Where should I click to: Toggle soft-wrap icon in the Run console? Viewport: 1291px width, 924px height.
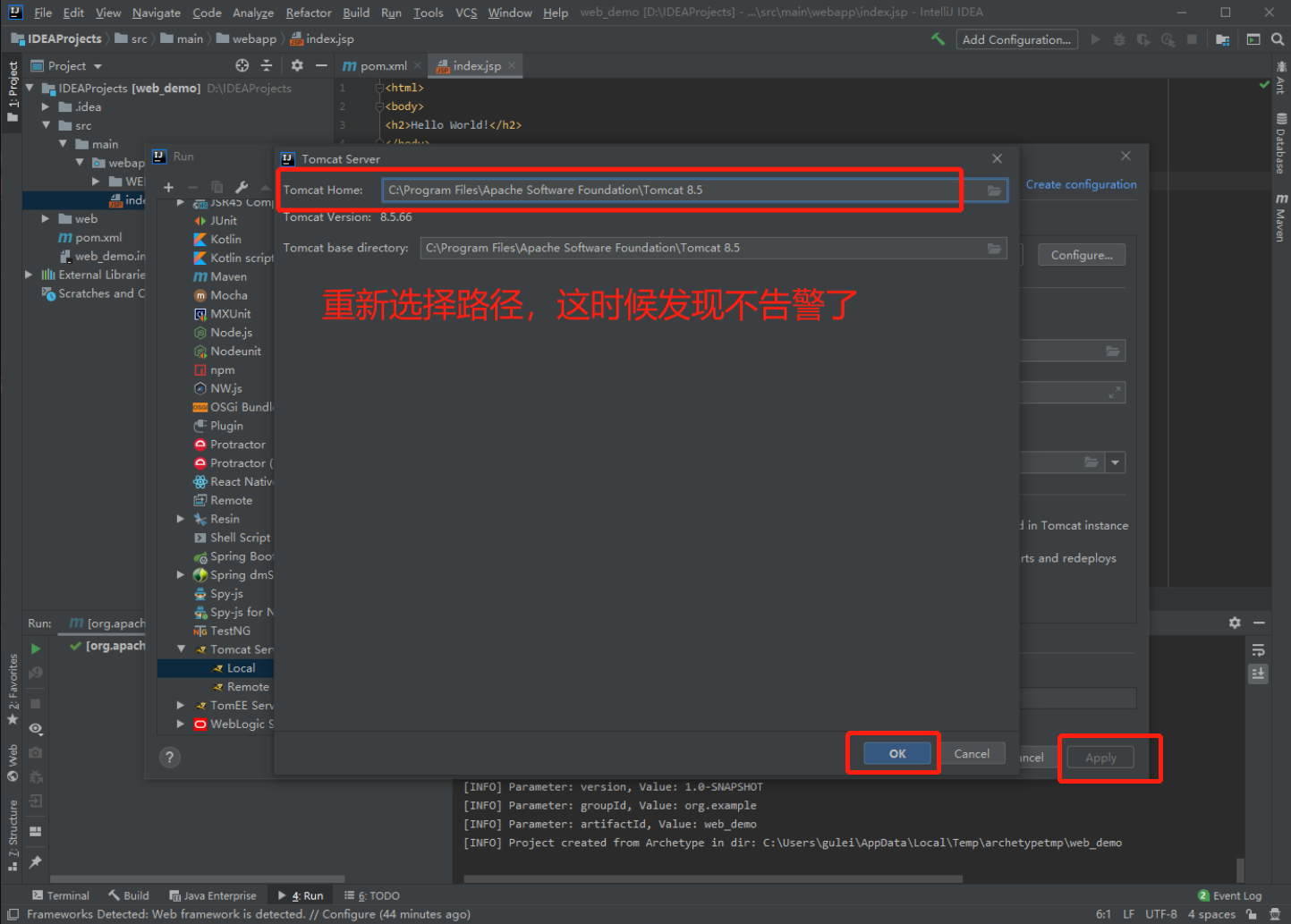[x=1258, y=650]
